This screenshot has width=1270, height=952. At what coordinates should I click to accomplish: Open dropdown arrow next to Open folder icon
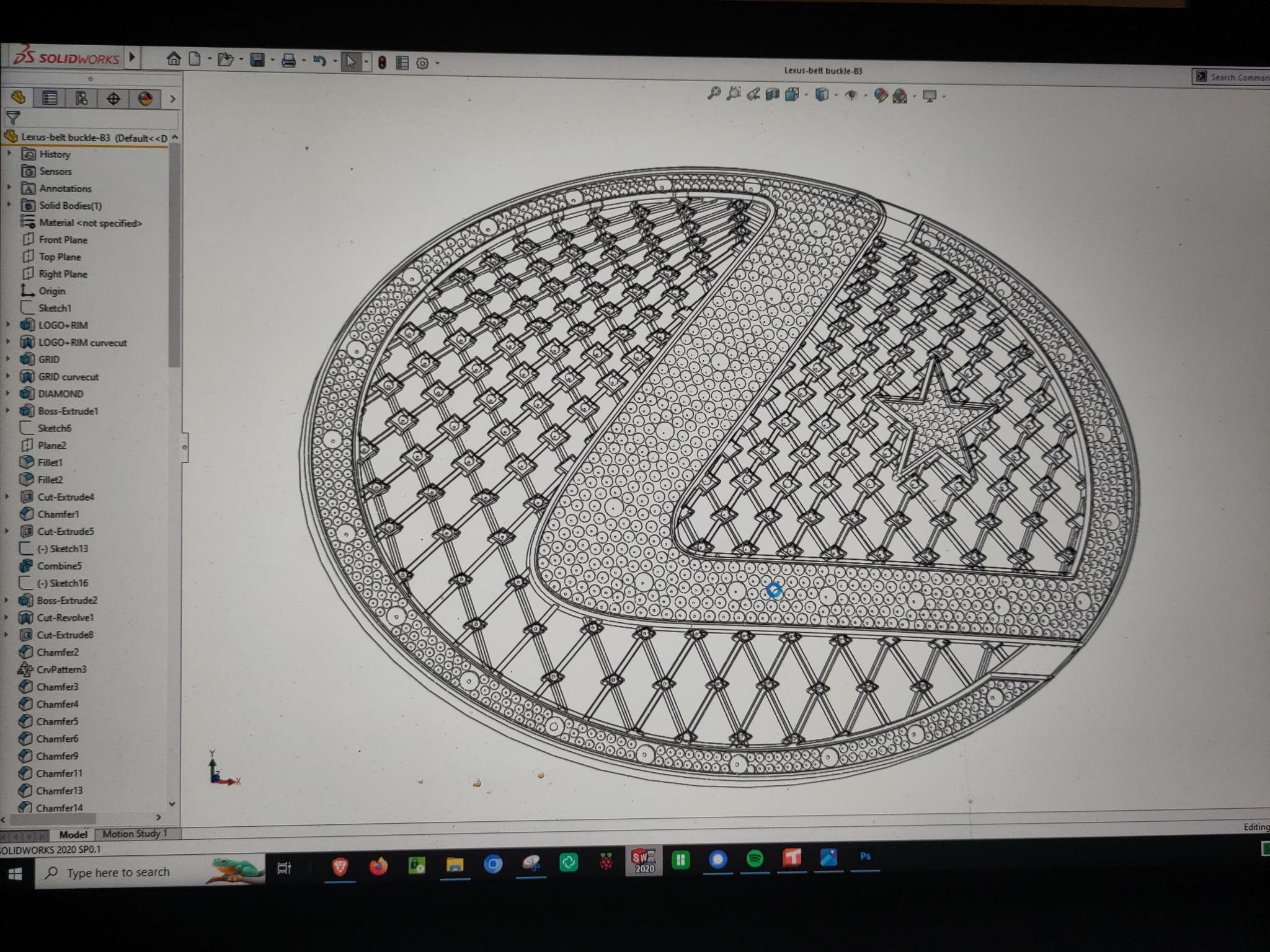click(241, 60)
